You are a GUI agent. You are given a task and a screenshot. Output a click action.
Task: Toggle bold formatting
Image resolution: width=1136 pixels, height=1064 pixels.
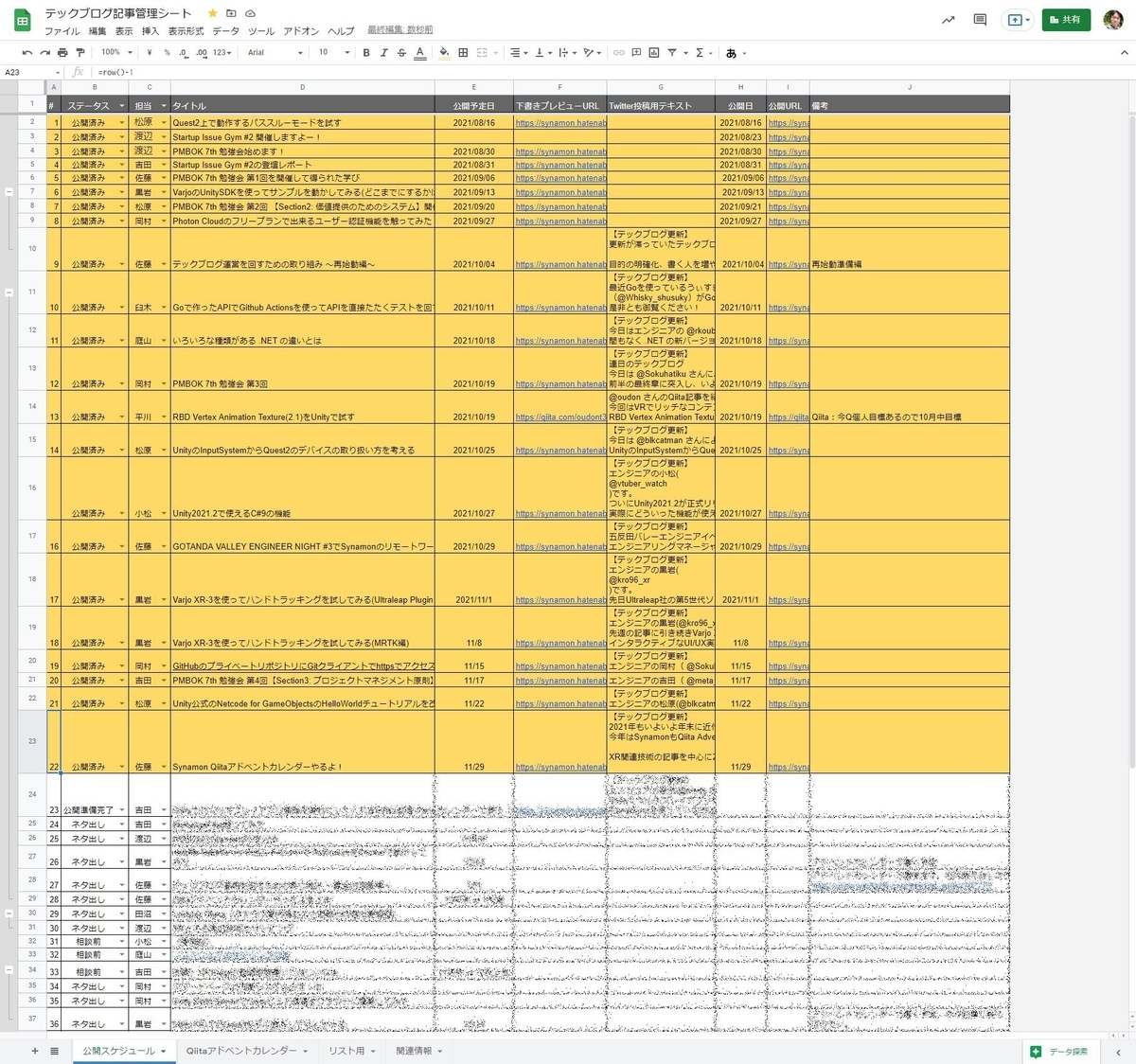coord(366,53)
